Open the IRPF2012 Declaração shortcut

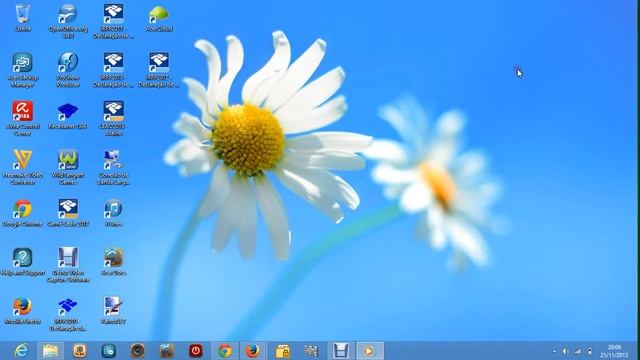point(159,70)
